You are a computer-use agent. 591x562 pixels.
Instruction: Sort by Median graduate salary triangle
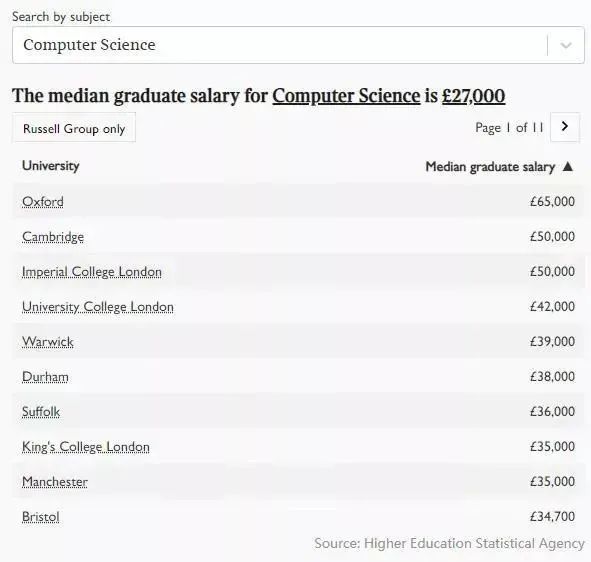coord(568,166)
